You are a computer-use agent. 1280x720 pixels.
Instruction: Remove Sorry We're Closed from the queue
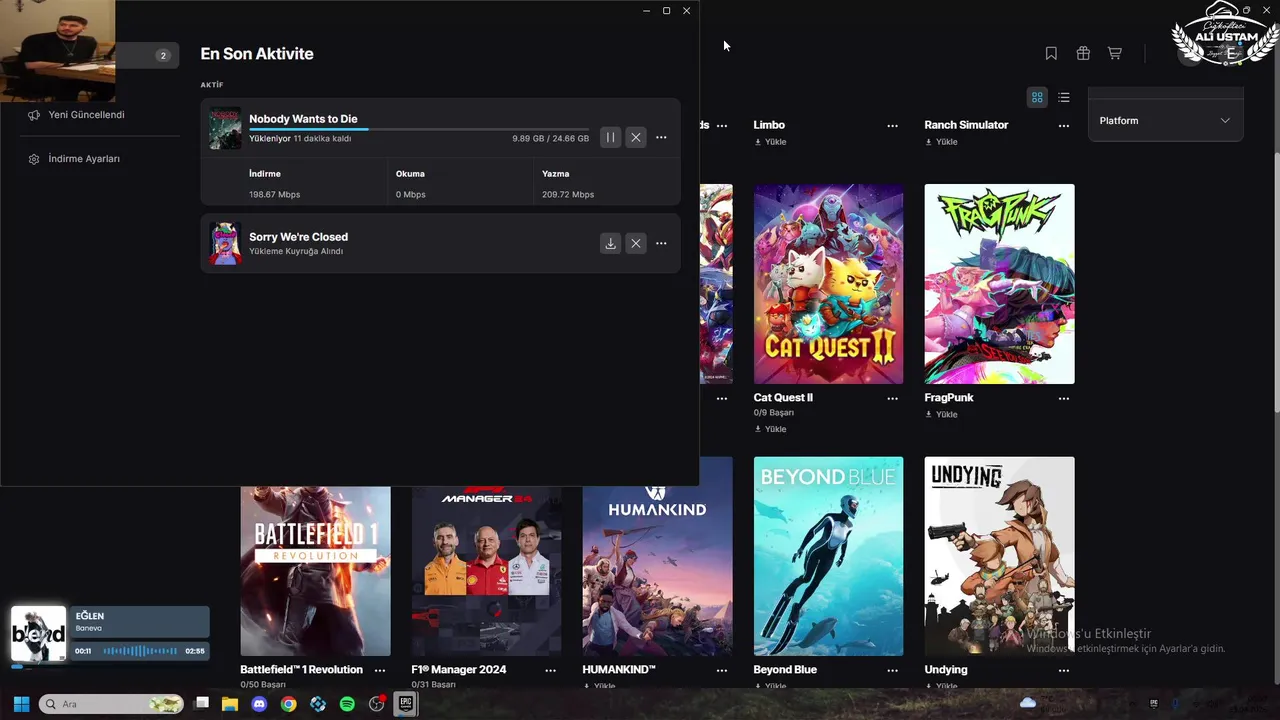636,243
